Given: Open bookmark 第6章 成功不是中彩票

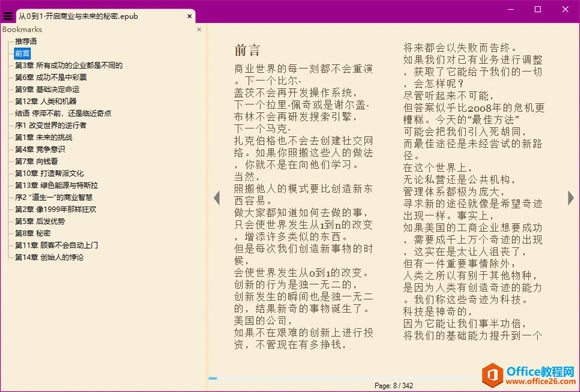Looking at the screenshot, I should (51, 77).
